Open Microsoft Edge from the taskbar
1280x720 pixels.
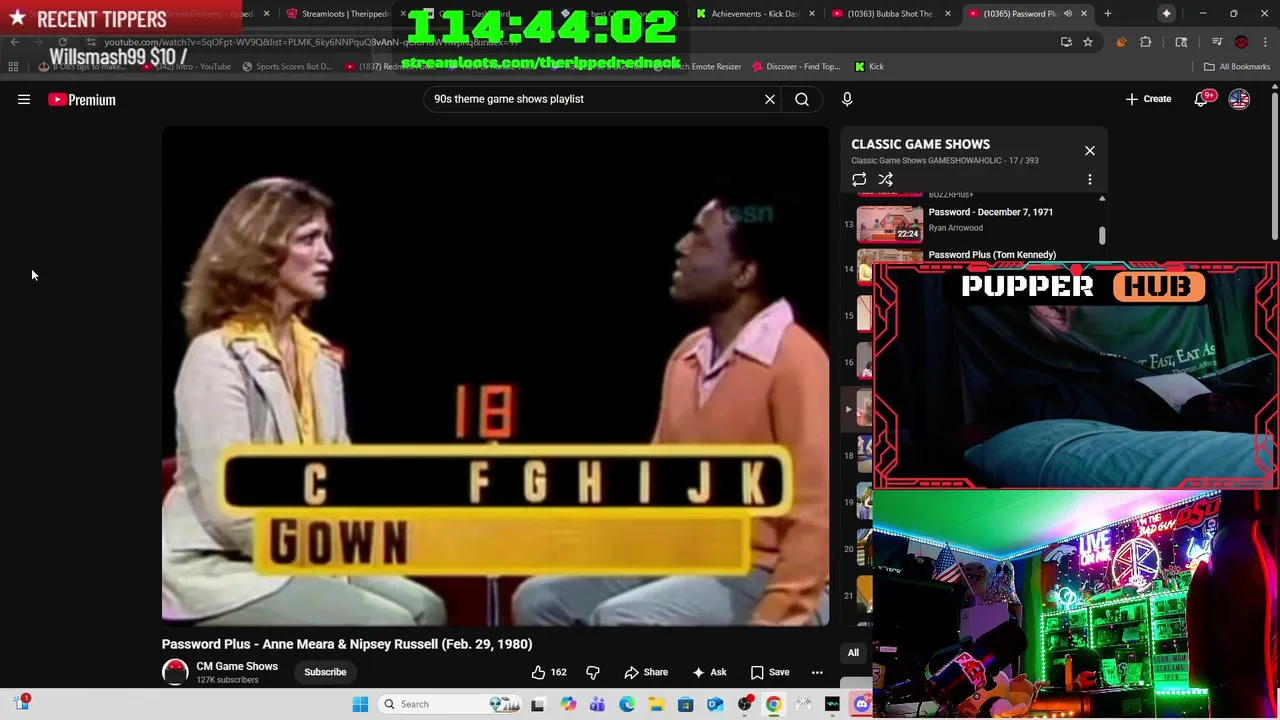click(627, 704)
